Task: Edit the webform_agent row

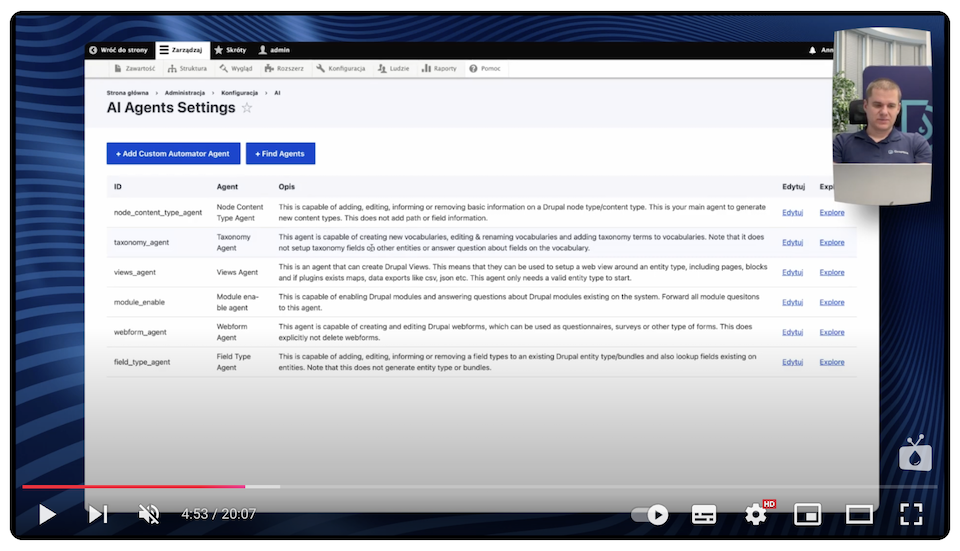Action: pos(792,332)
